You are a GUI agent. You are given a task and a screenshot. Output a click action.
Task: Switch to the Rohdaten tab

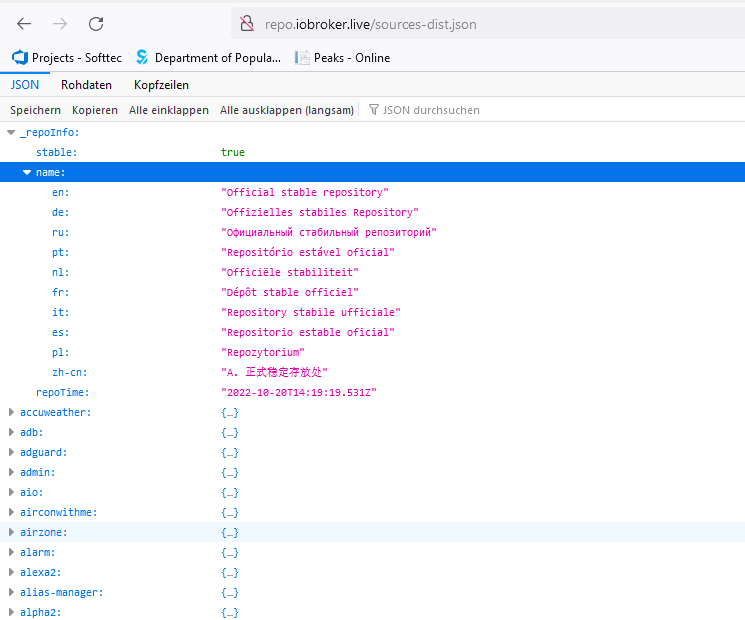click(x=86, y=85)
